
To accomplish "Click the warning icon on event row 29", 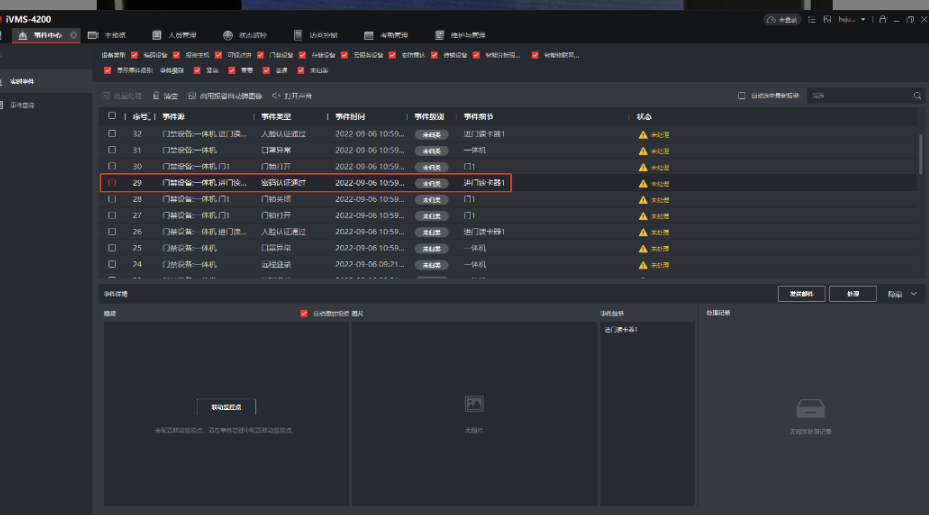I will [x=643, y=183].
